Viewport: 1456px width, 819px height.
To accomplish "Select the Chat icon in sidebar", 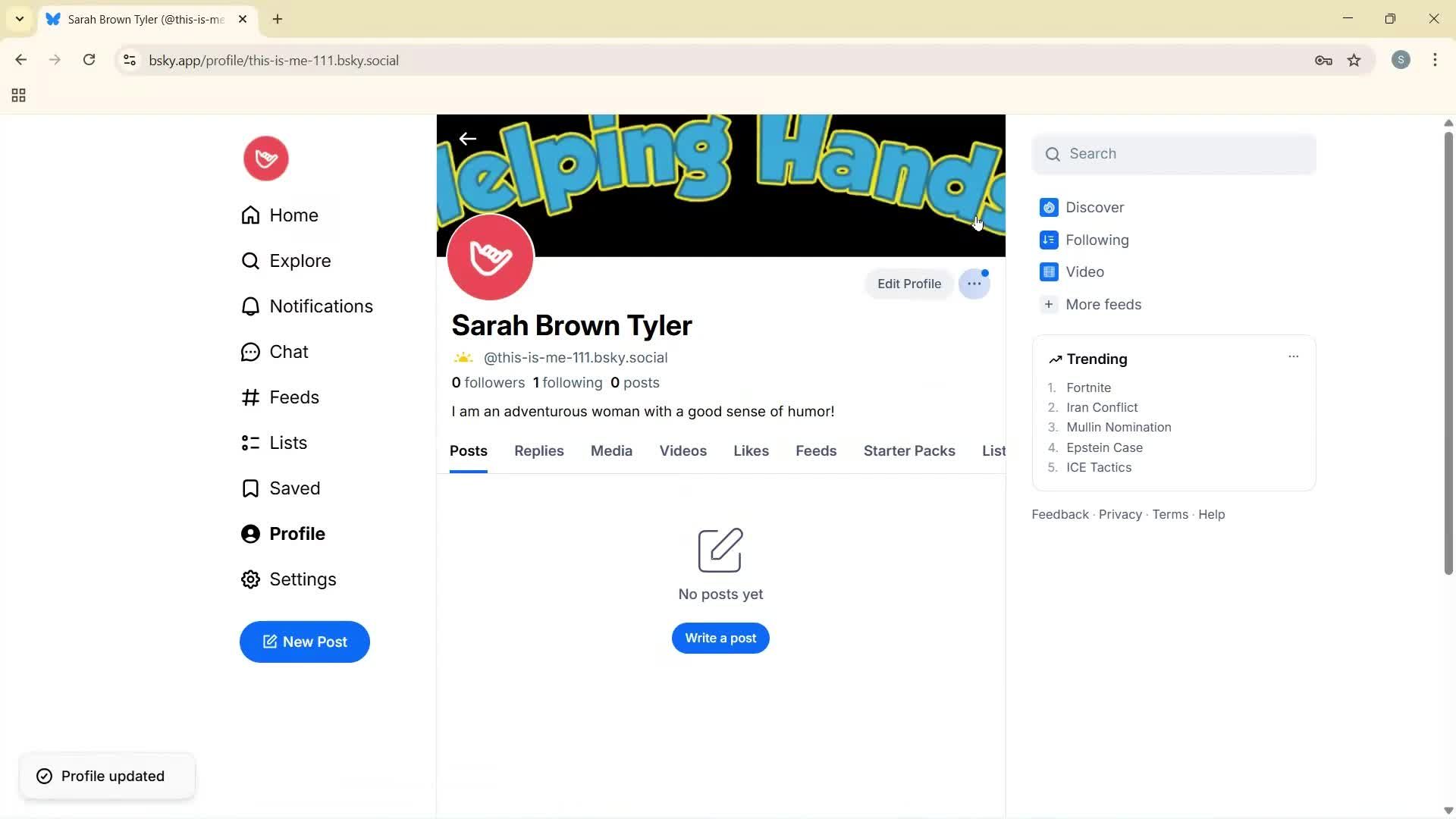I will tap(251, 351).
